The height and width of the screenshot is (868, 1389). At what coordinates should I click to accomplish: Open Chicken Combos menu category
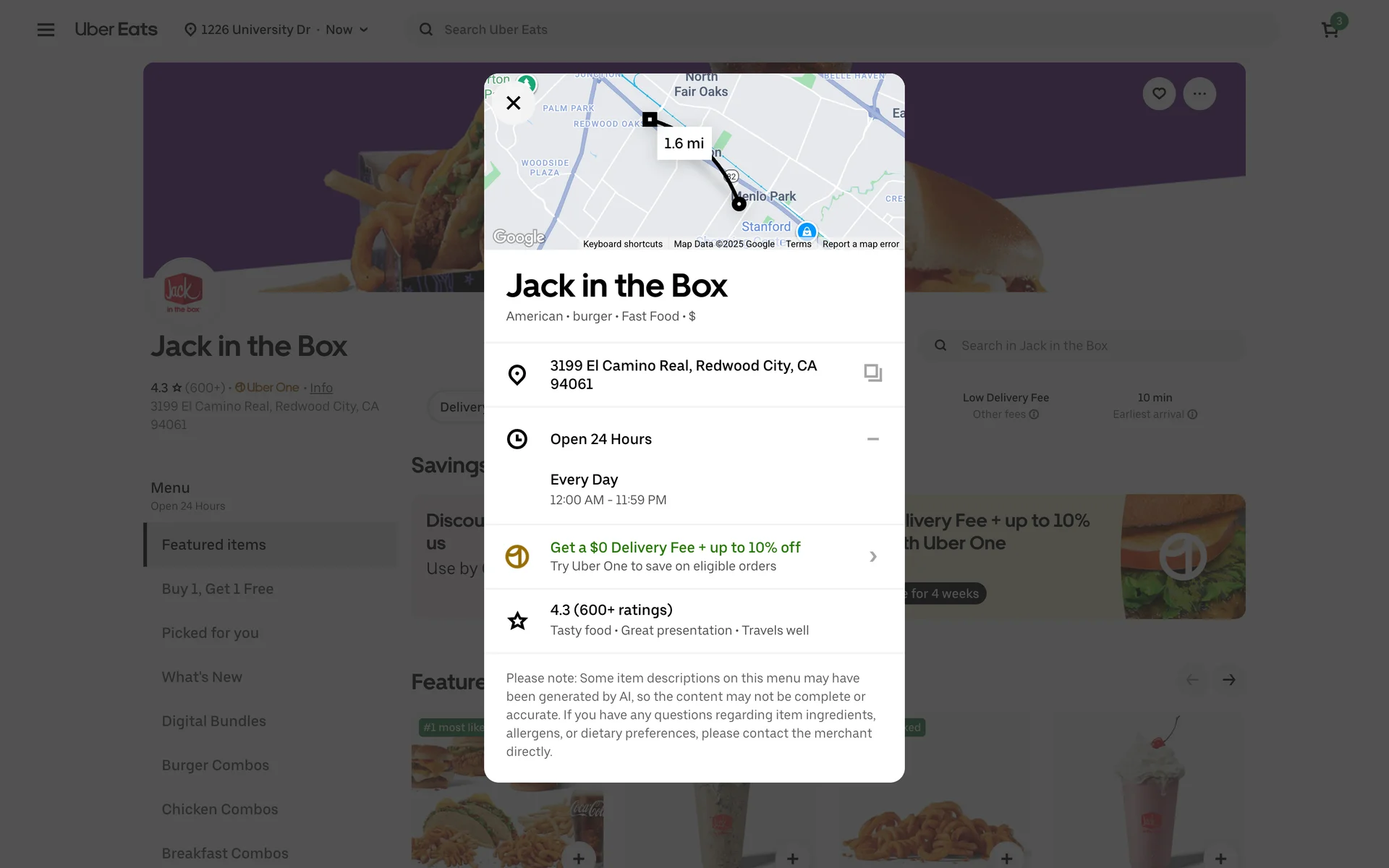220,809
